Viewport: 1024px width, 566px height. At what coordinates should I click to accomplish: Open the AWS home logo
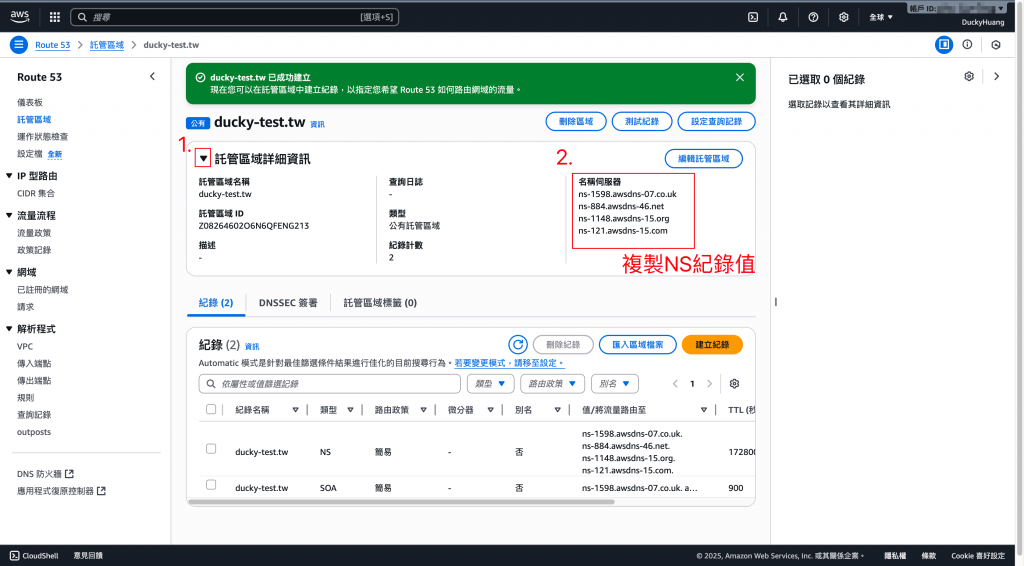20,16
